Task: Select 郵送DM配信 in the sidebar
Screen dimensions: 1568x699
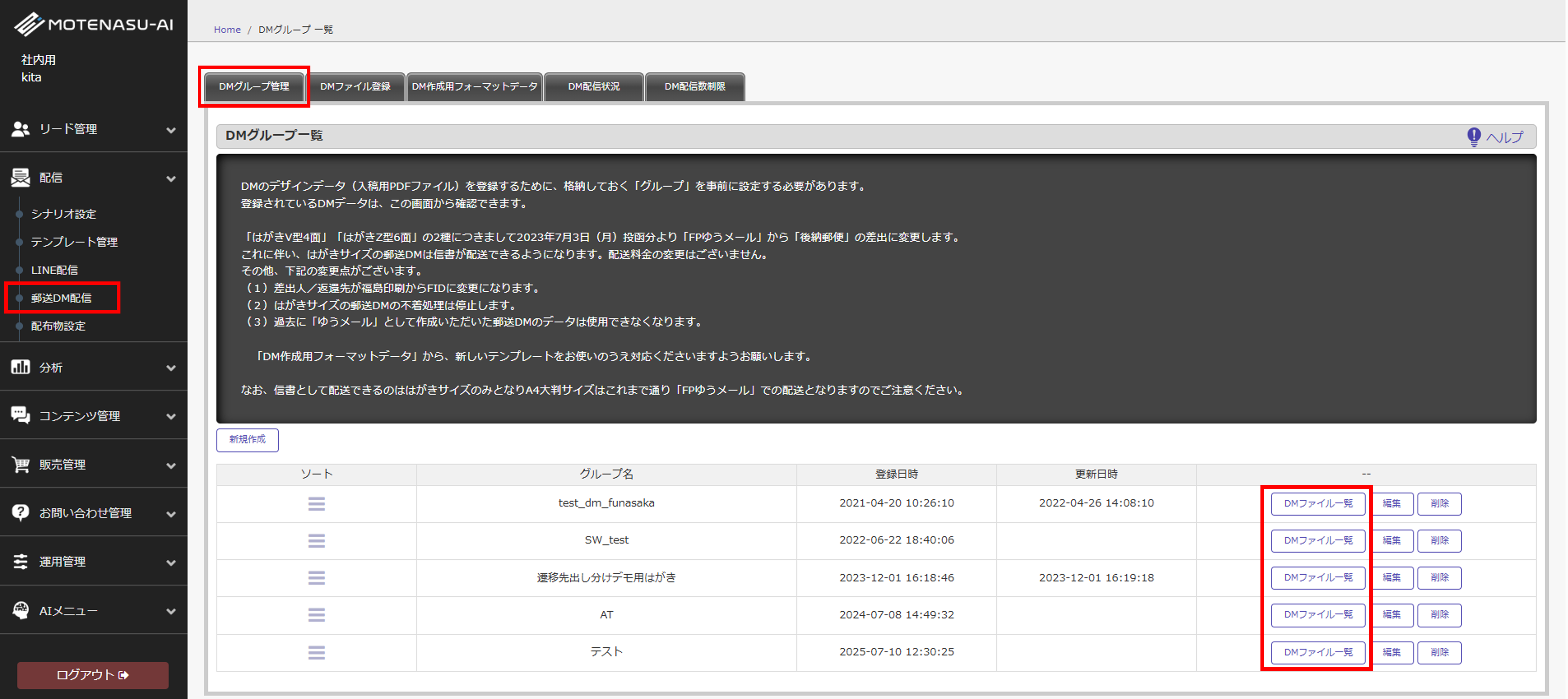Action: coord(62,298)
